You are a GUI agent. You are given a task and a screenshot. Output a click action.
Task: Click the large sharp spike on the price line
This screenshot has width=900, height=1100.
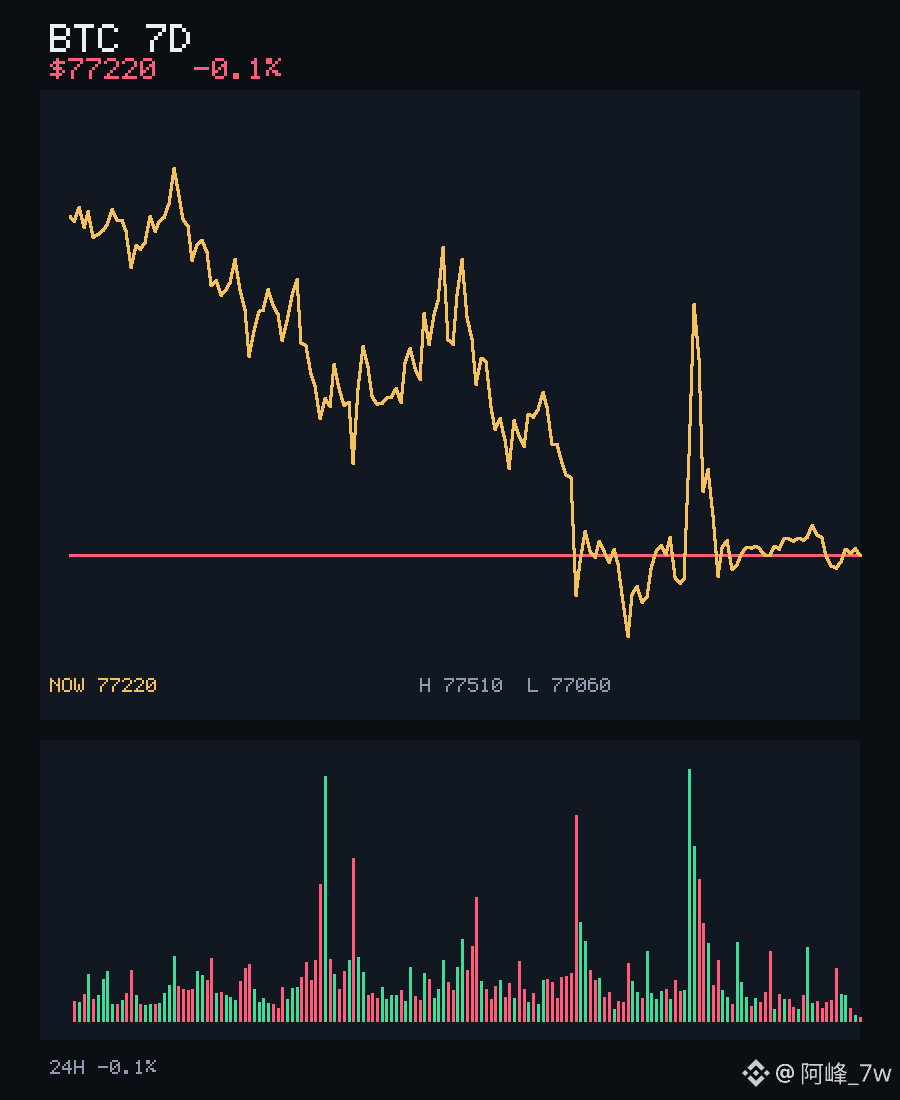(x=694, y=306)
